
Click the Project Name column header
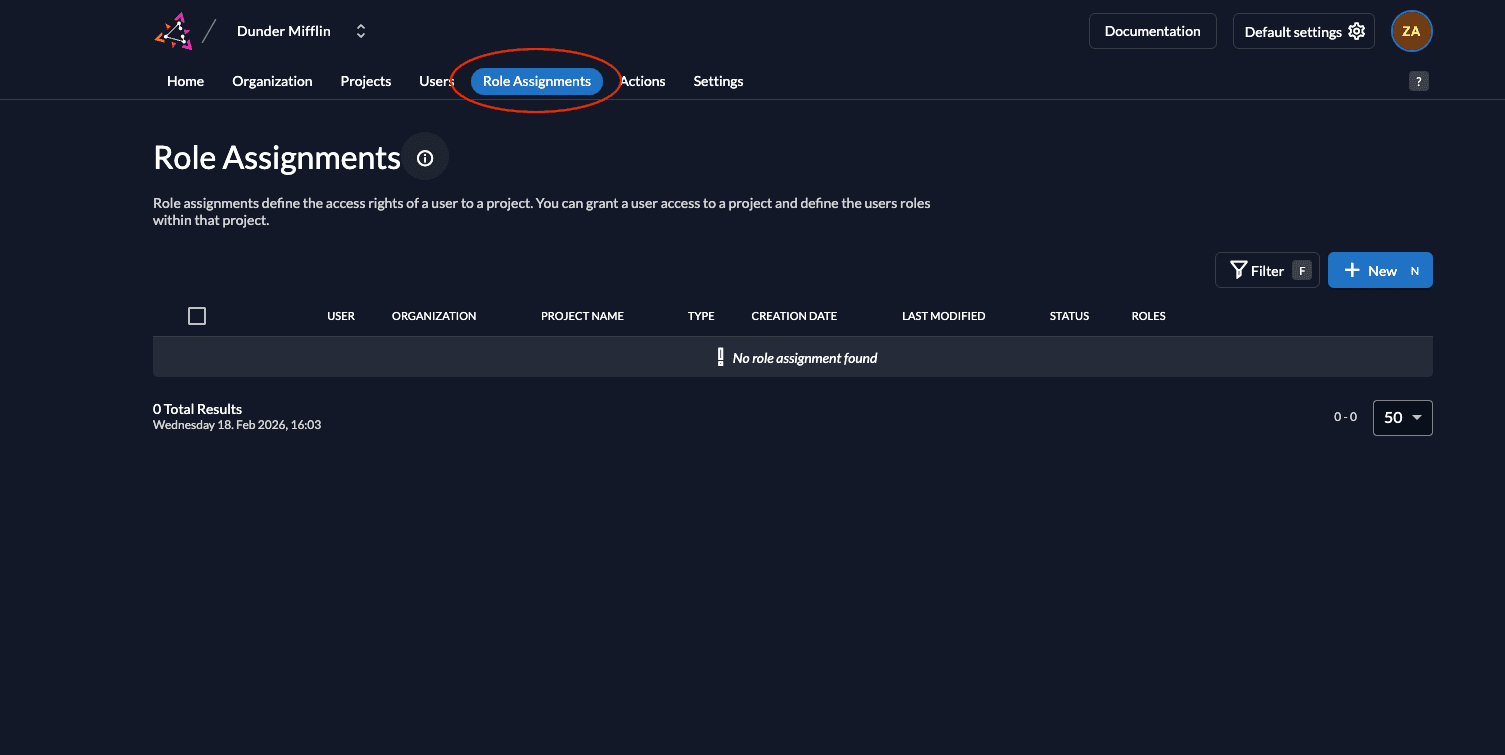tap(582, 316)
